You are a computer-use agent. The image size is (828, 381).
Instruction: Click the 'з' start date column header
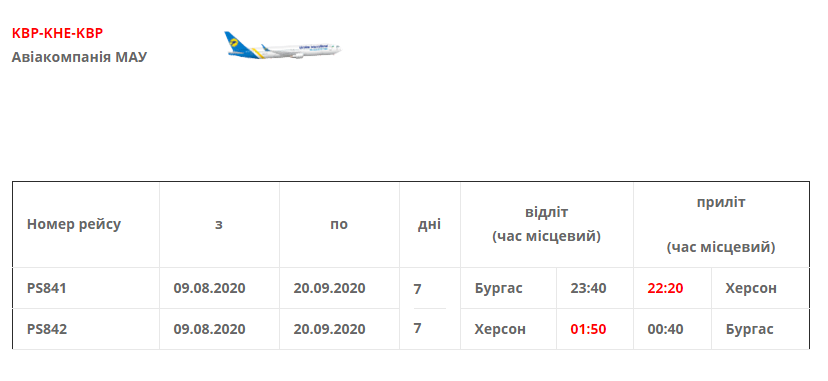[219, 224]
